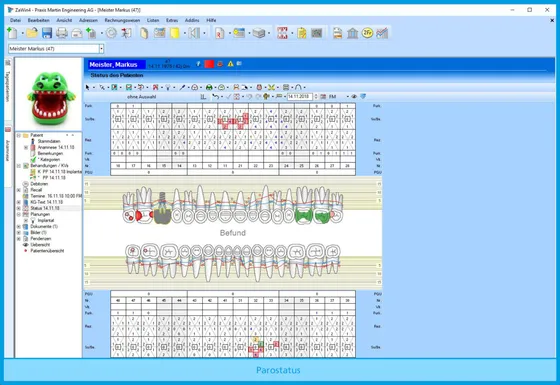Select Pendenzen in the patient tree
560x385 pixels.
click(40, 239)
